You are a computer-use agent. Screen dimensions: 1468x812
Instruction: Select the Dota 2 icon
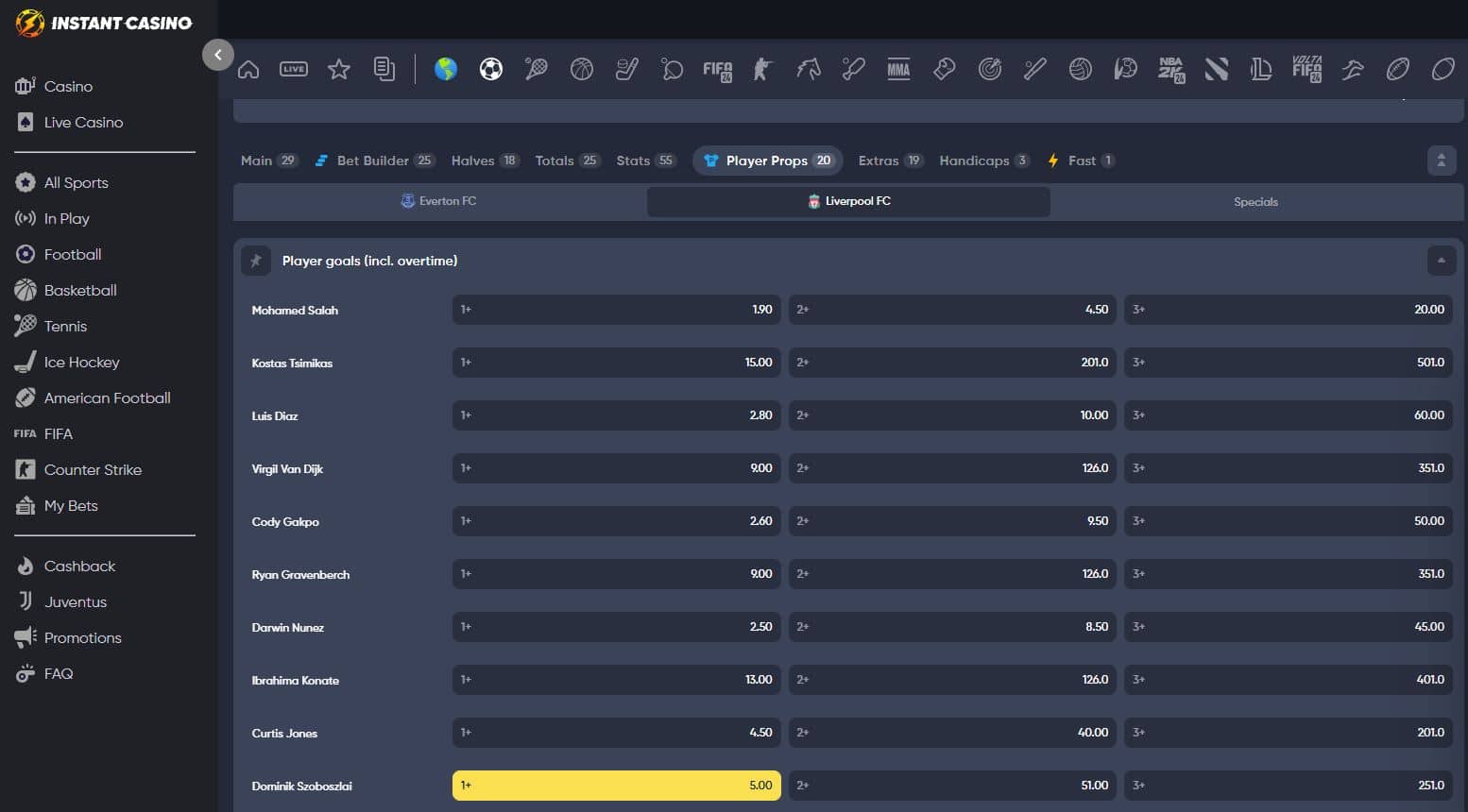point(1217,69)
